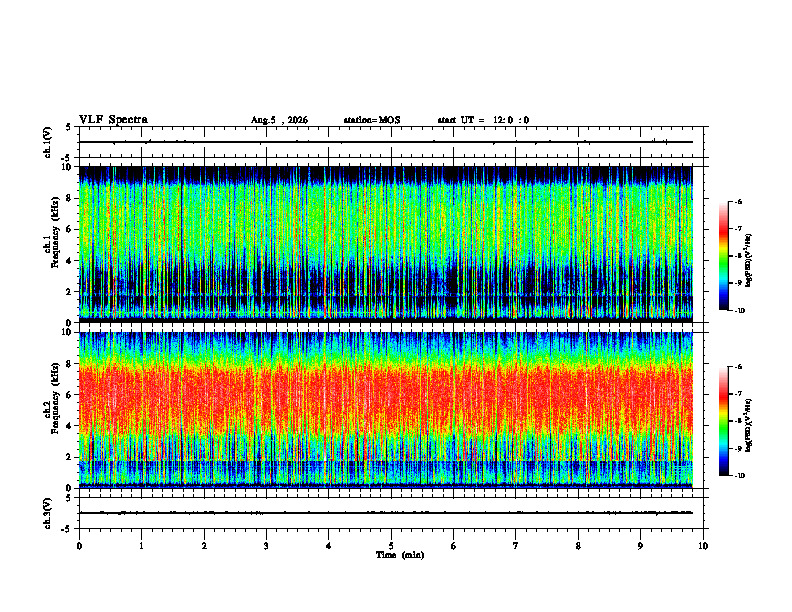This screenshot has height=612, width=792.
Task: Click the ch.1 frequency axis "8" tick label
Action: [x=70, y=198]
